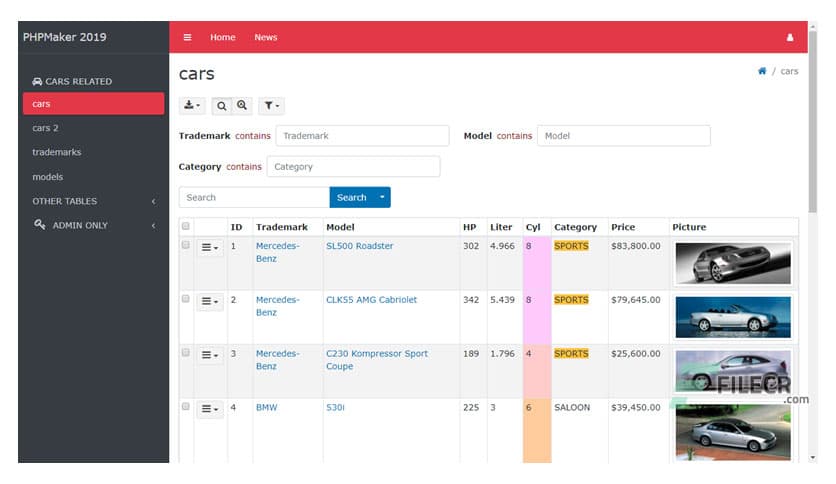836x484 pixels.
Task: Tick the checkbox for BMW row
Action: 185,407
